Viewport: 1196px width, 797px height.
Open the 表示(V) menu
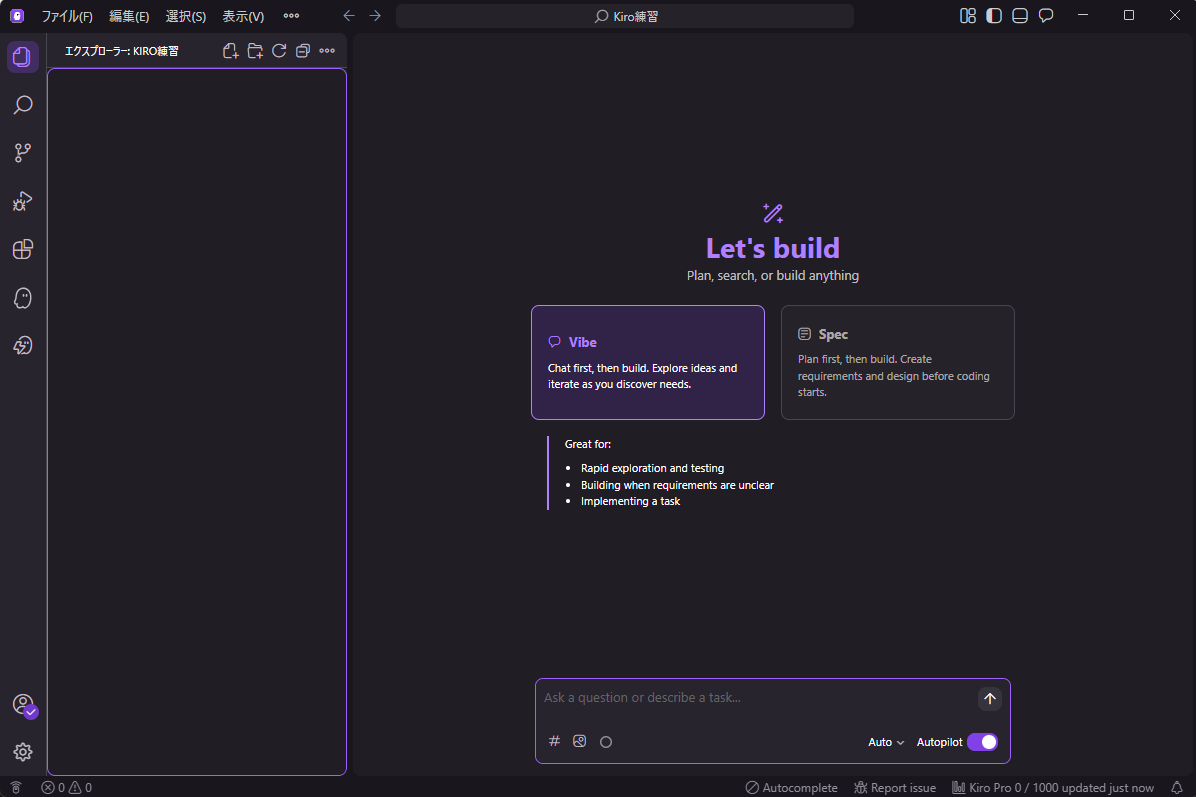coord(243,16)
